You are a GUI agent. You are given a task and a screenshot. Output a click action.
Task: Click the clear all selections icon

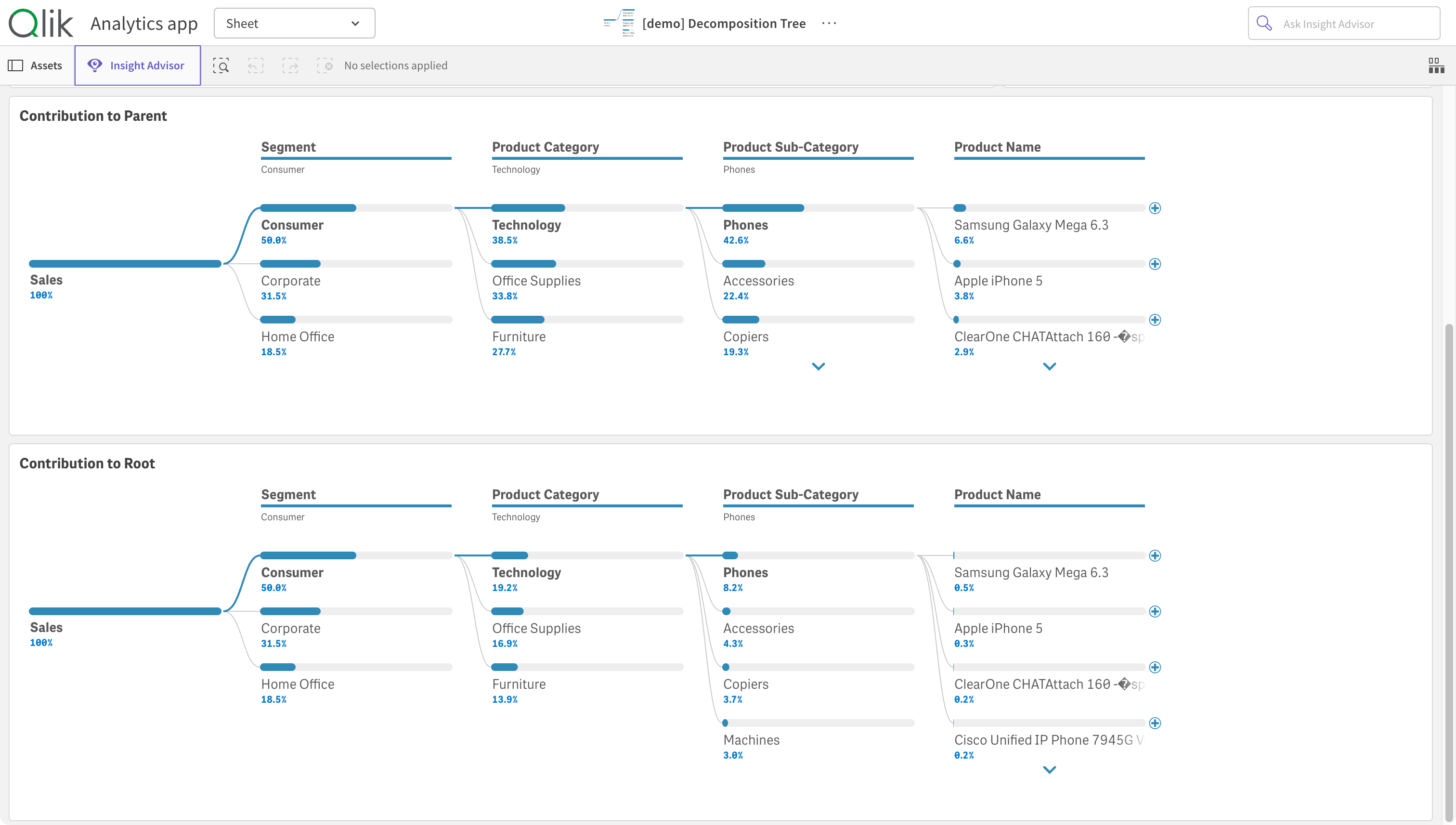325,66
